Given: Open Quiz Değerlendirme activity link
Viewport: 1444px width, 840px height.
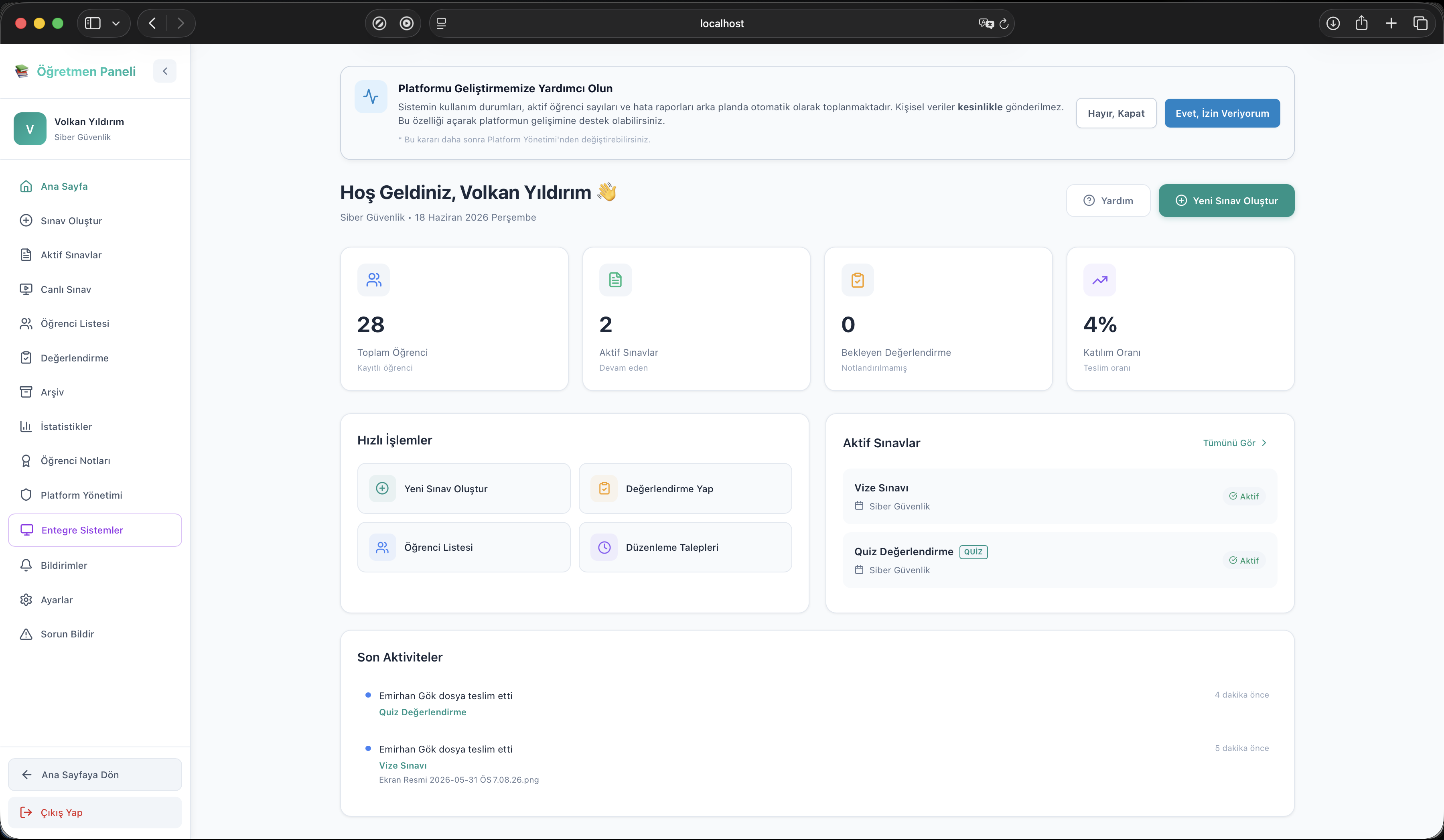Looking at the screenshot, I should click(x=422, y=712).
